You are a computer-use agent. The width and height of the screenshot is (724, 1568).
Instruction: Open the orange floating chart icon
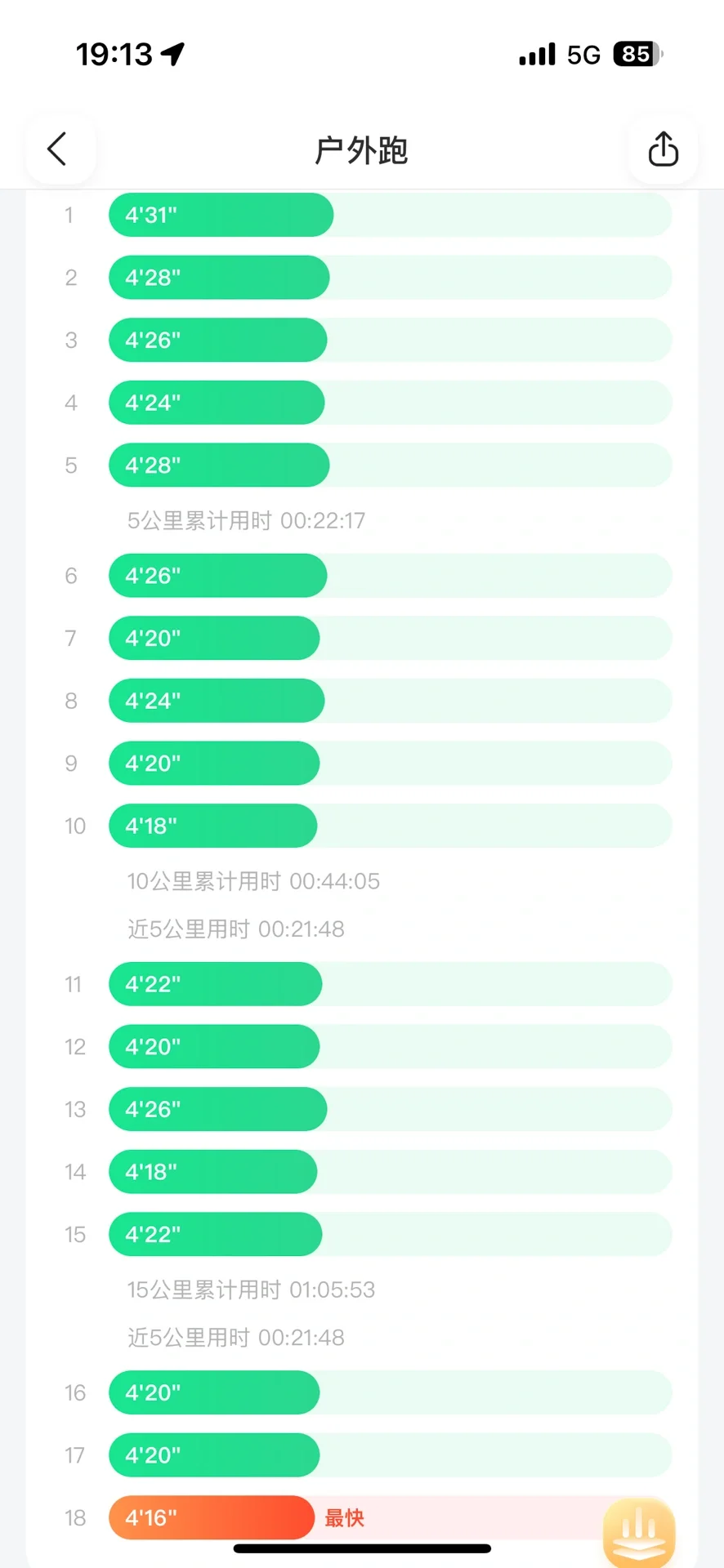tap(640, 1530)
